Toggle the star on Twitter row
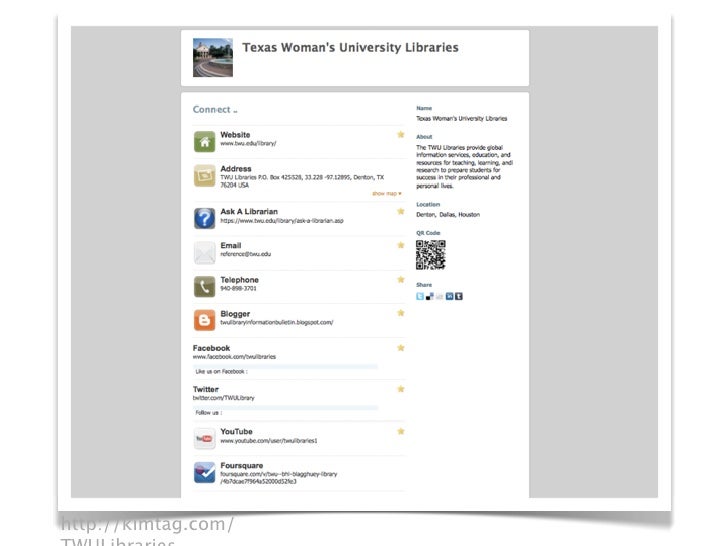728x546 pixels. point(401,389)
